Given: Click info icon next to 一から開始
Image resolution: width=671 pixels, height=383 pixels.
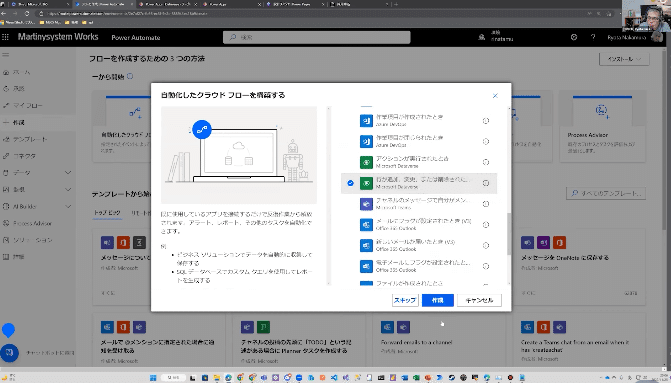Looking at the screenshot, I should pyautogui.click(x=130, y=76).
